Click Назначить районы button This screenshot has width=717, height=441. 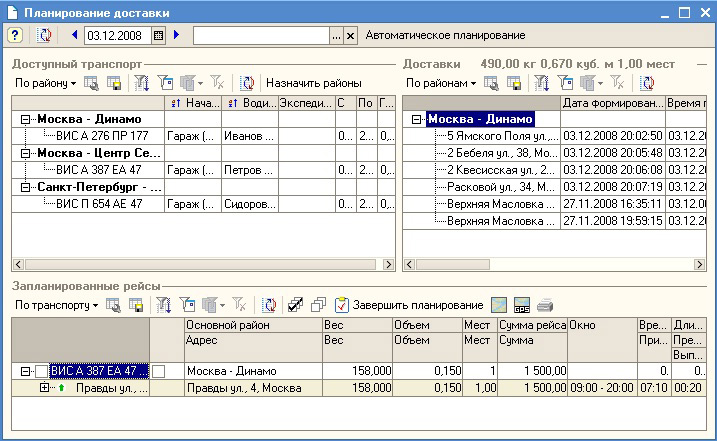[x=313, y=83]
